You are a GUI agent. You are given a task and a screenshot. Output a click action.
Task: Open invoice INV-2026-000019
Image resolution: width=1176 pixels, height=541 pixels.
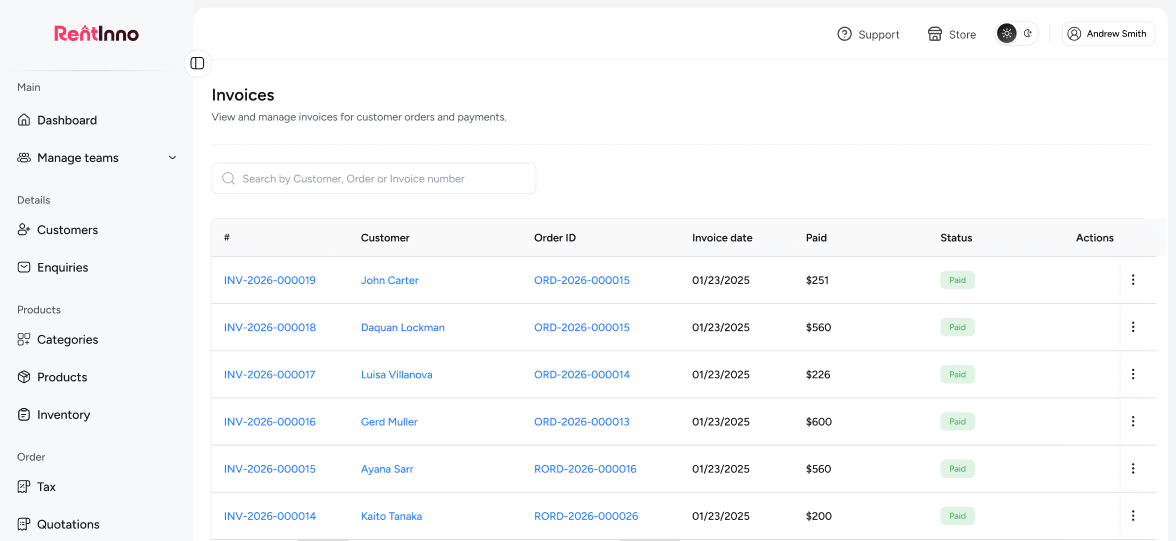(270, 281)
